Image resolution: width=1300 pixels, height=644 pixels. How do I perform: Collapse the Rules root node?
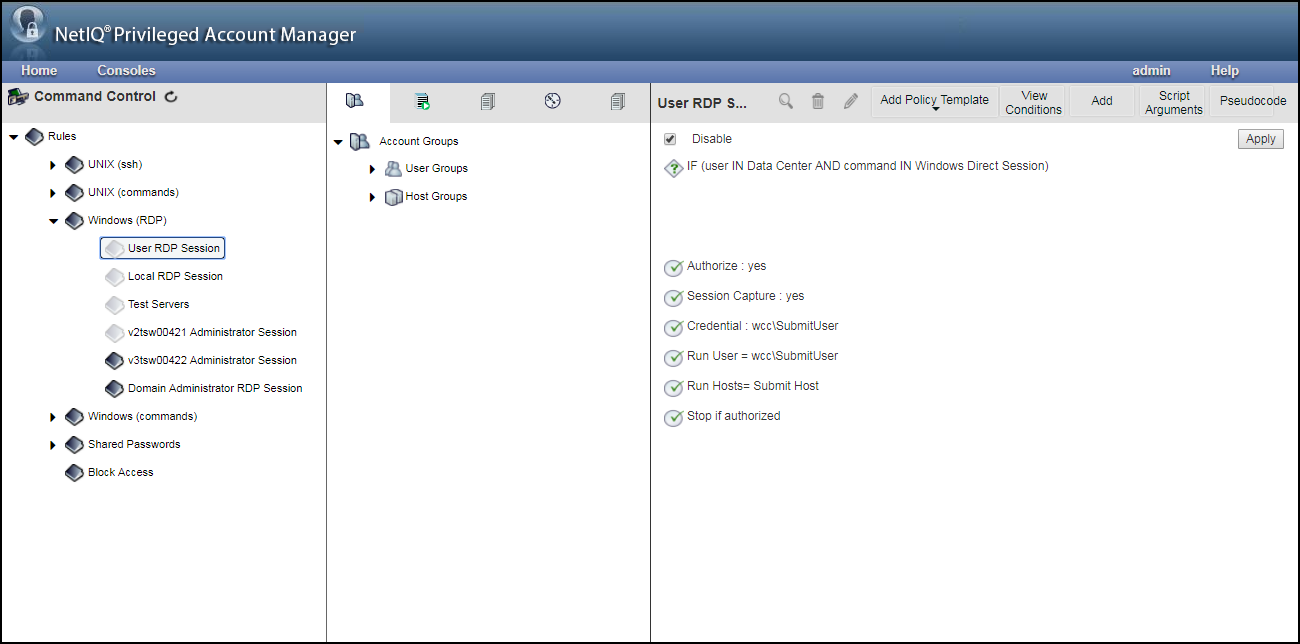(14, 136)
